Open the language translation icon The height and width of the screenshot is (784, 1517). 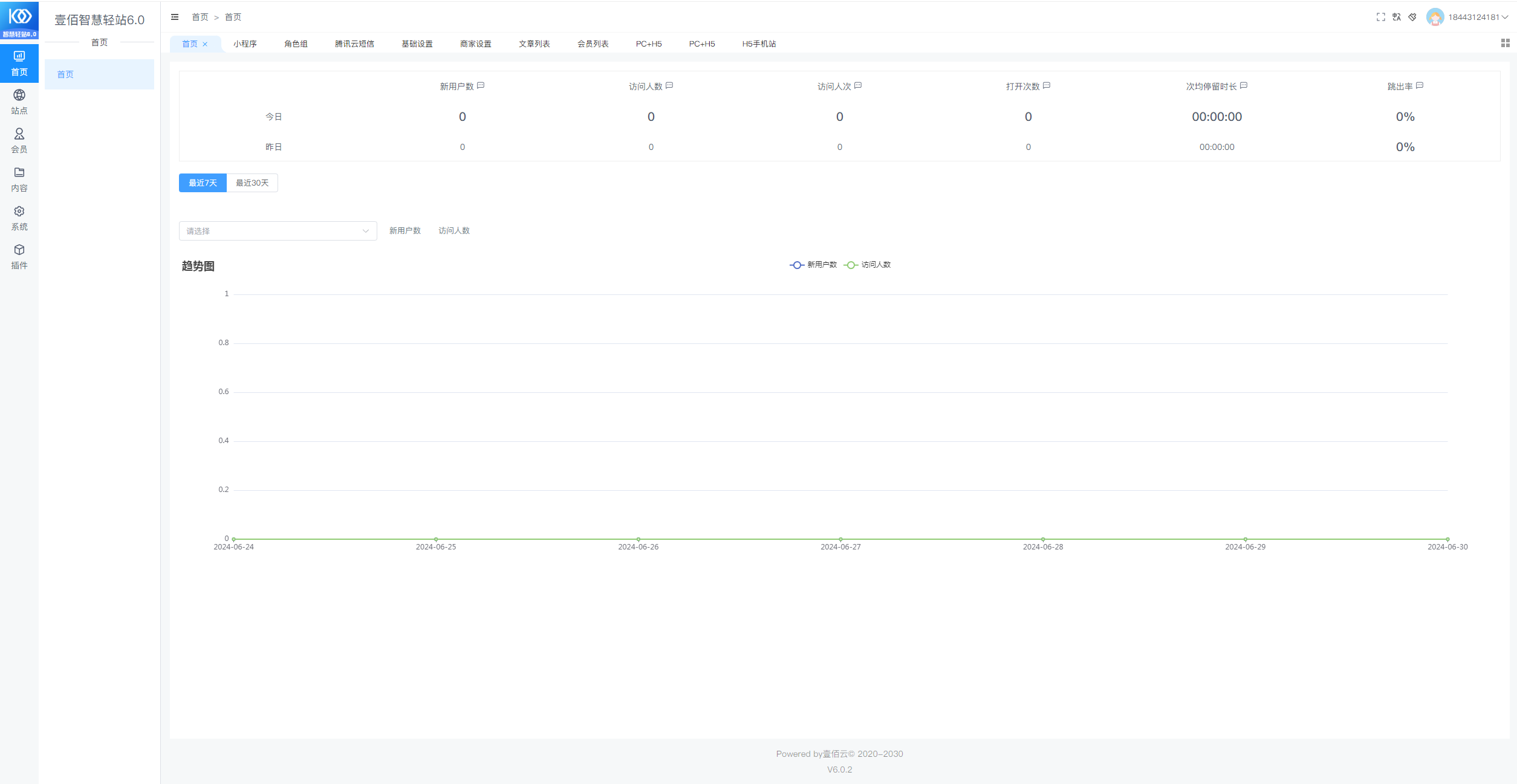1396,17
